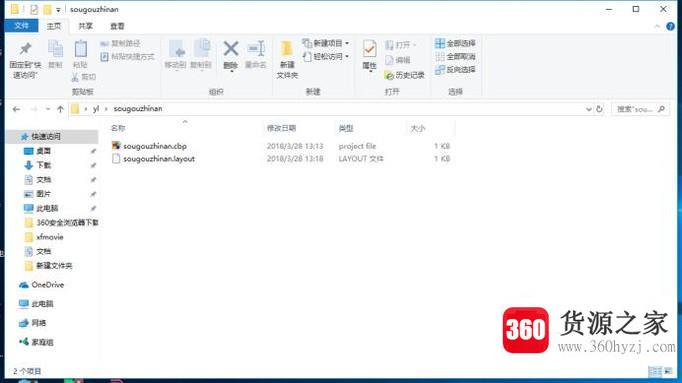This screenshot has height=383, width=682.
Task: Sort by the 类型 type column
Action: tap(346, 128)
